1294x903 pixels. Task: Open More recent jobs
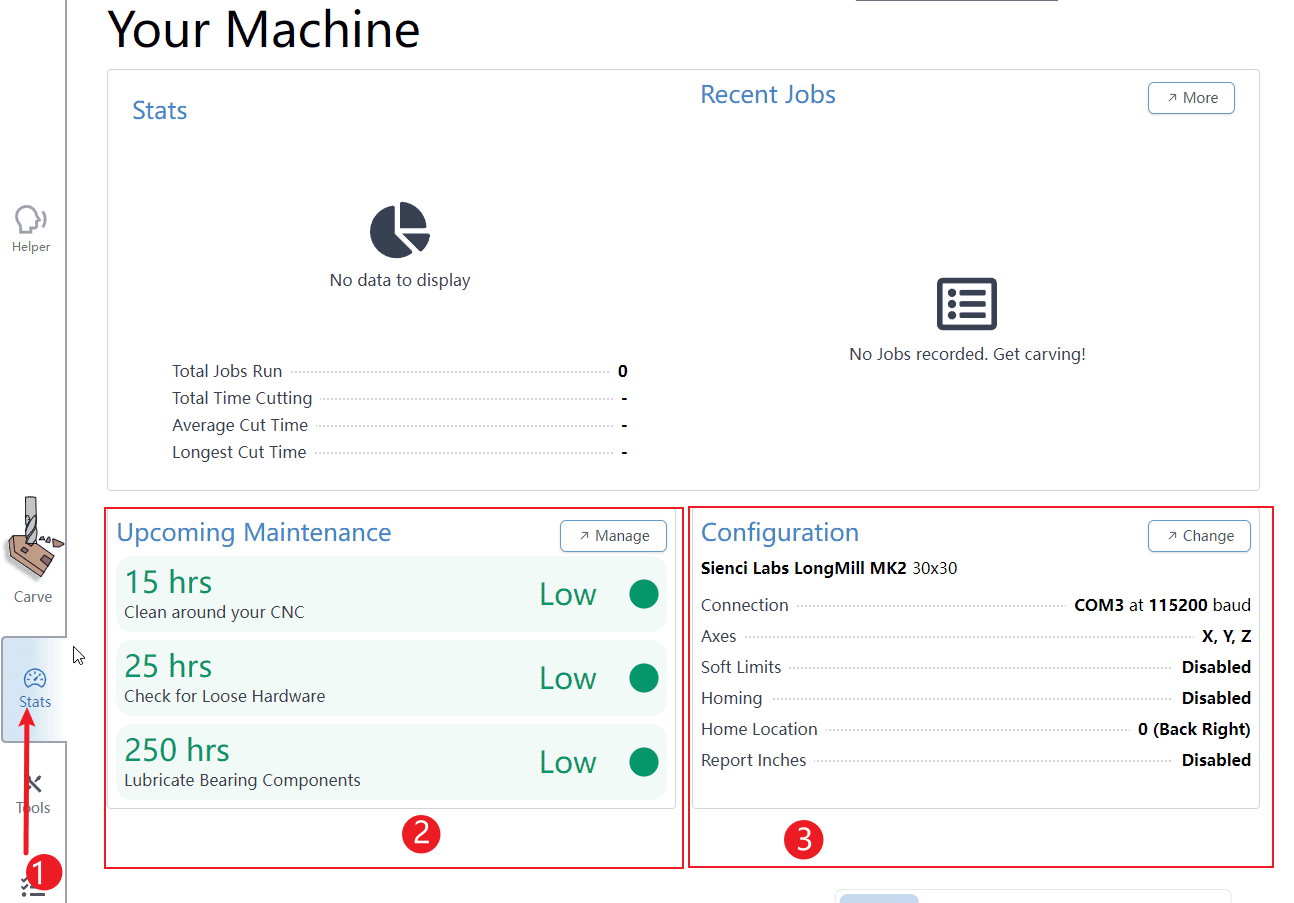1190,98
